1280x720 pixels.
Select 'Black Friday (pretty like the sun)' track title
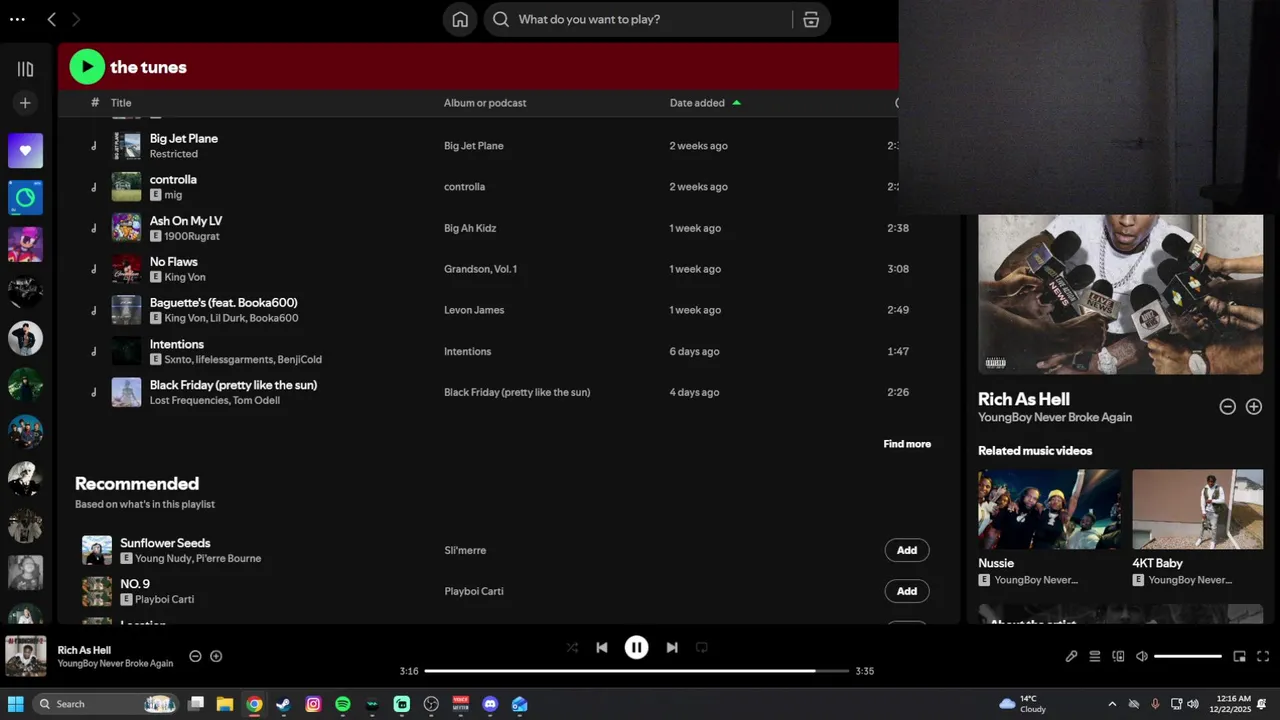coord(233,385)
